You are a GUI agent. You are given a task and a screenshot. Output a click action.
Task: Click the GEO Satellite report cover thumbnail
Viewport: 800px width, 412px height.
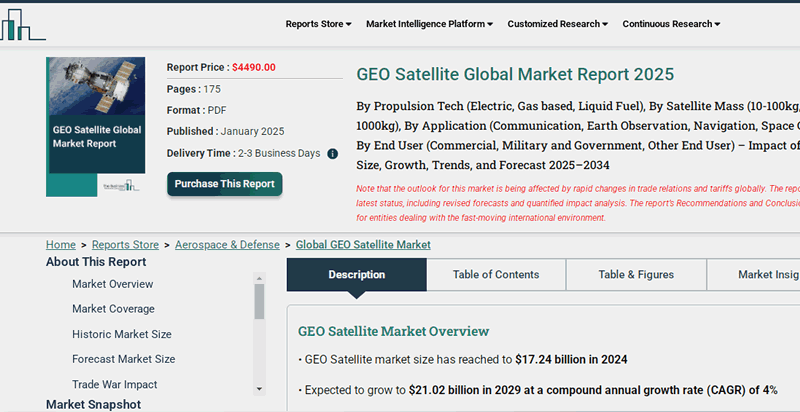(x=96, y=126)
